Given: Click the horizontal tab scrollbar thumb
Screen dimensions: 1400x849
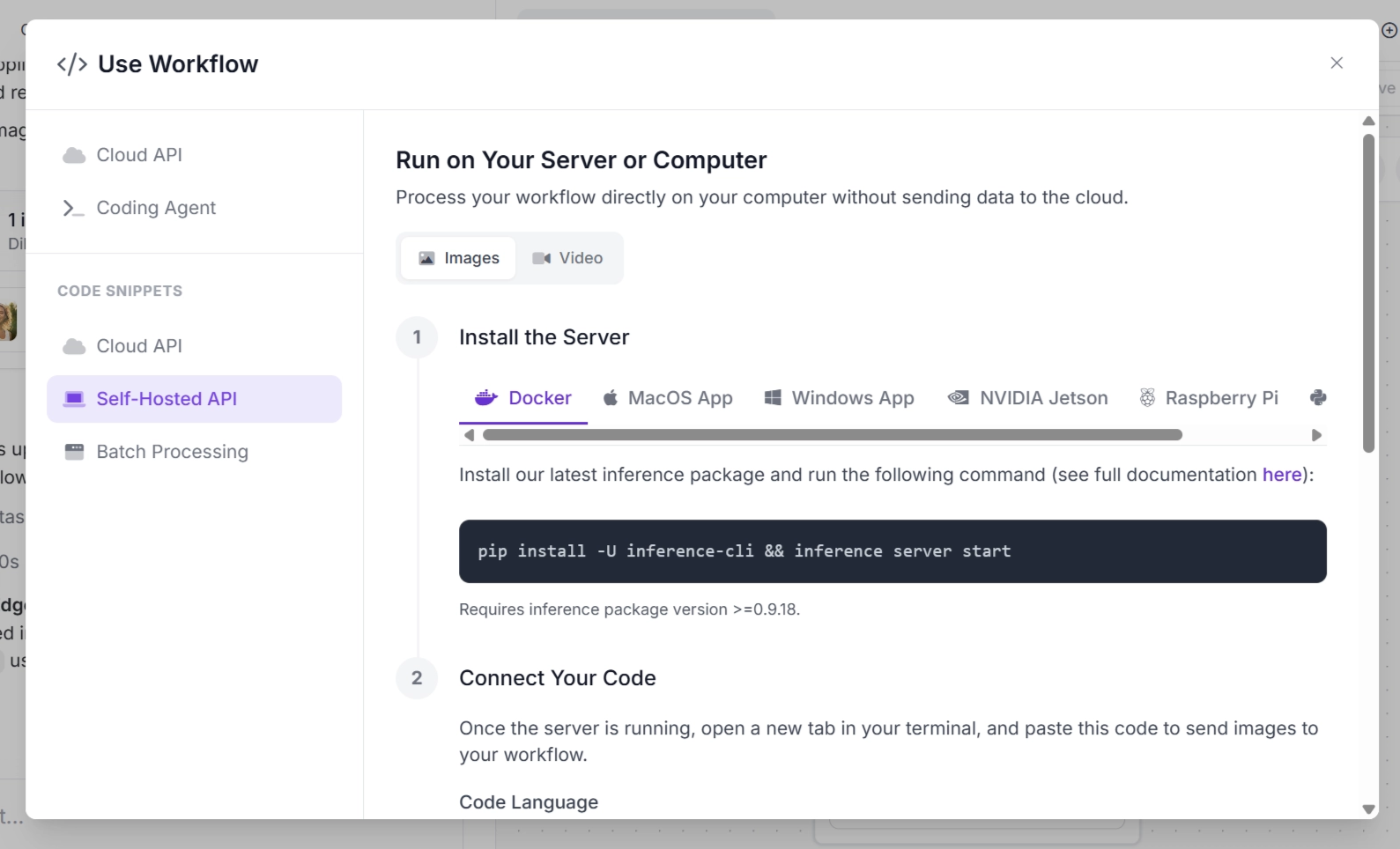Looking at the screenshot, I should (x=833, y=435).
